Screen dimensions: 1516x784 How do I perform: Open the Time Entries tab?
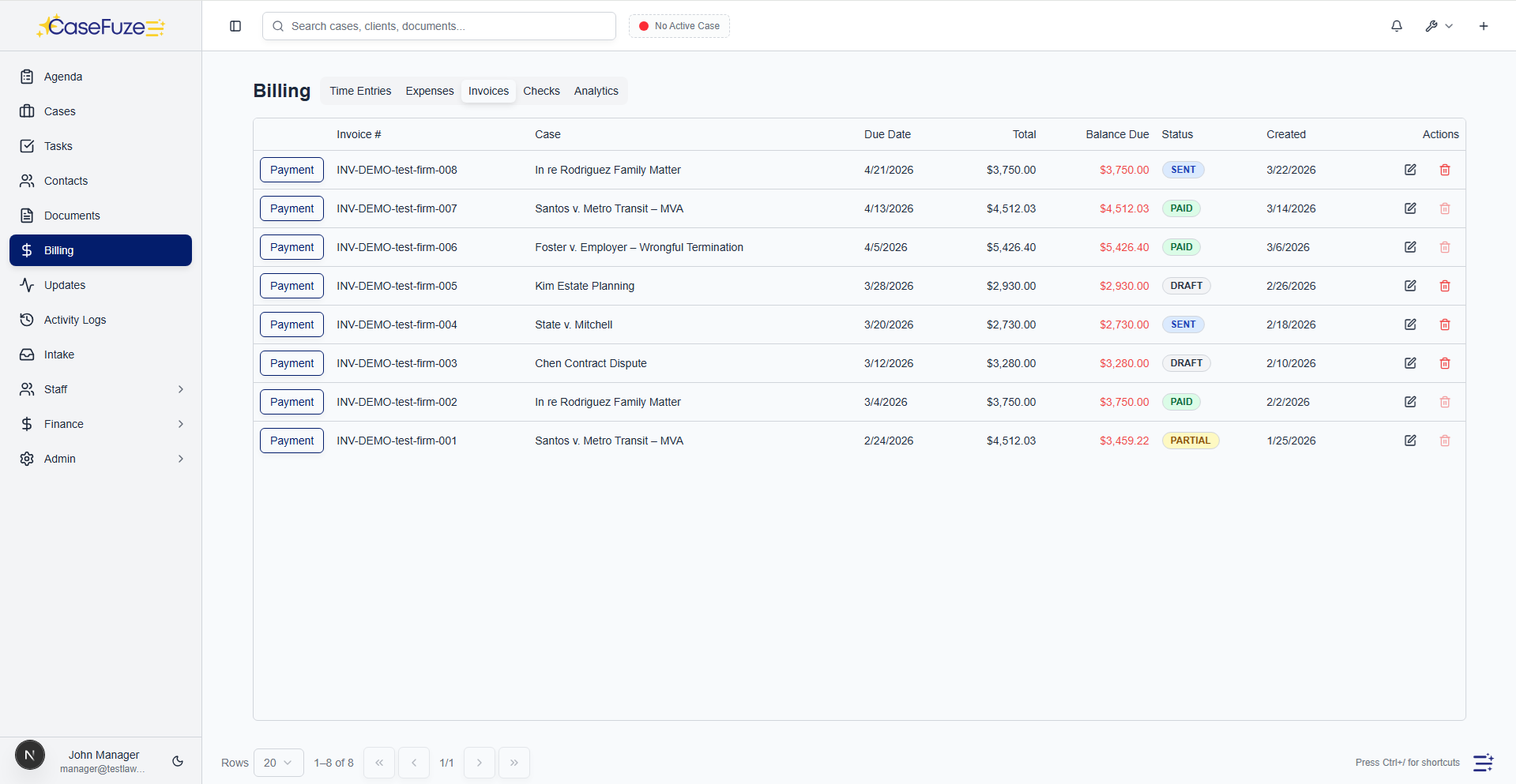359,91
